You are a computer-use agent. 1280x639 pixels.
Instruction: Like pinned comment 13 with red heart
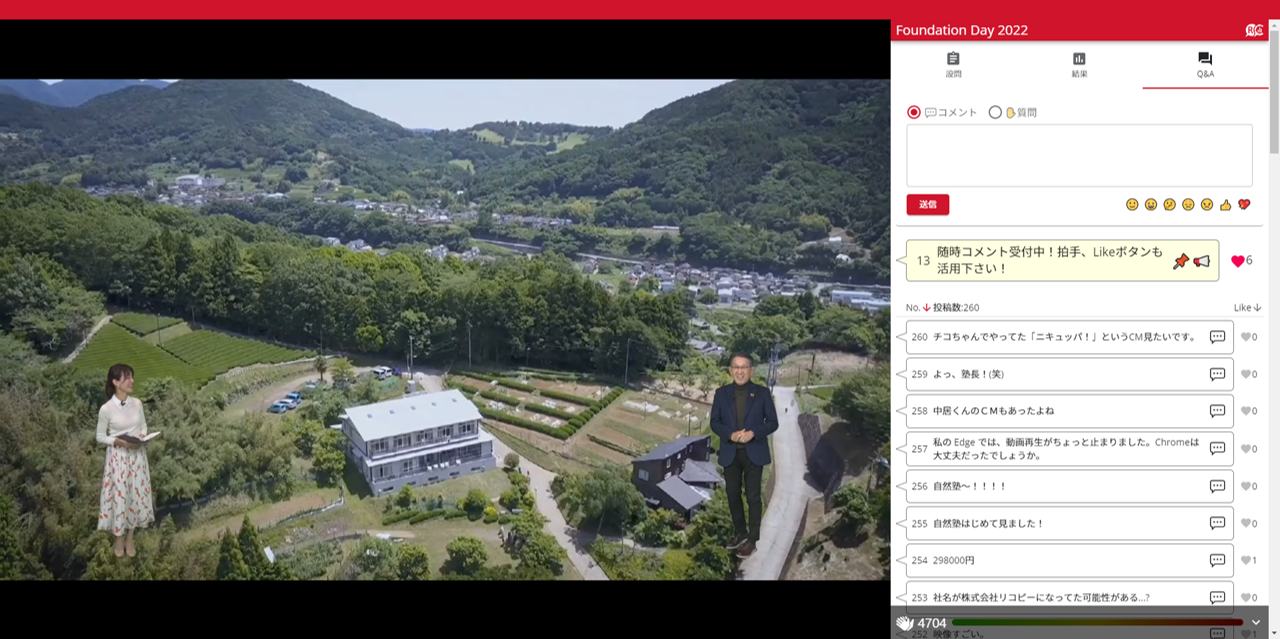click(1238, 261)
